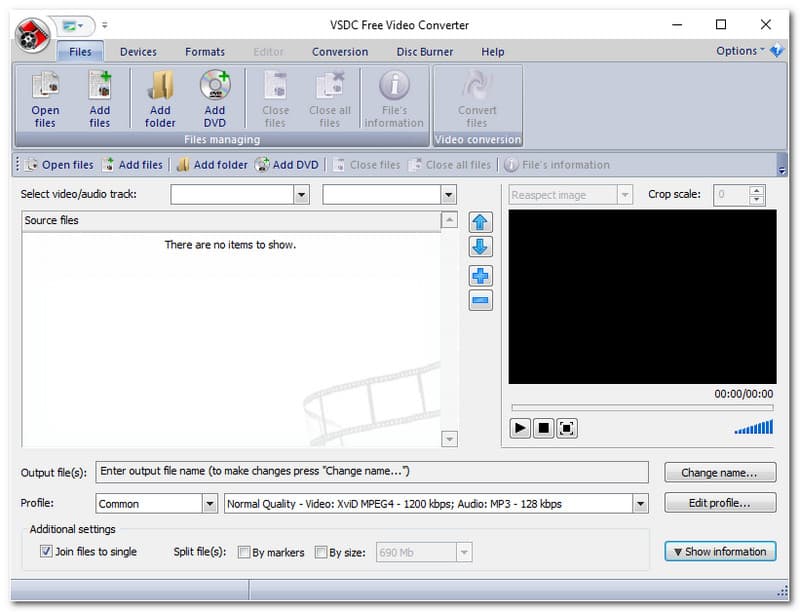
Task: Open the Options menu dropdown
Action: click(x=740, y=50)
